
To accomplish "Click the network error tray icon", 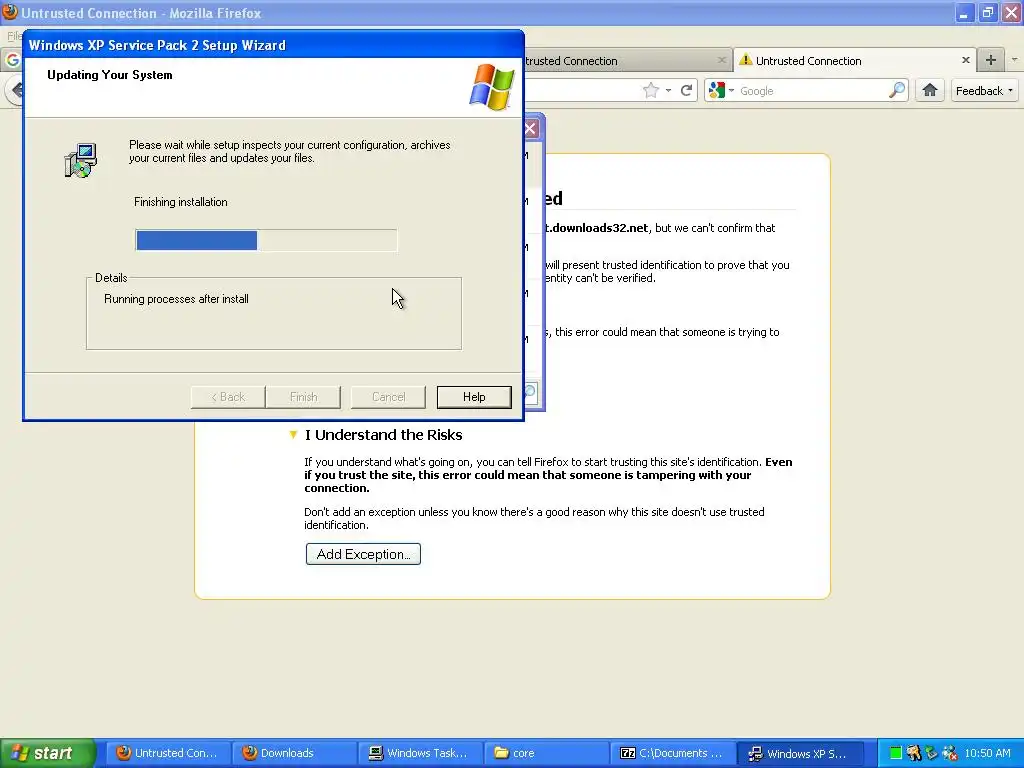I will tap(950, 753).
